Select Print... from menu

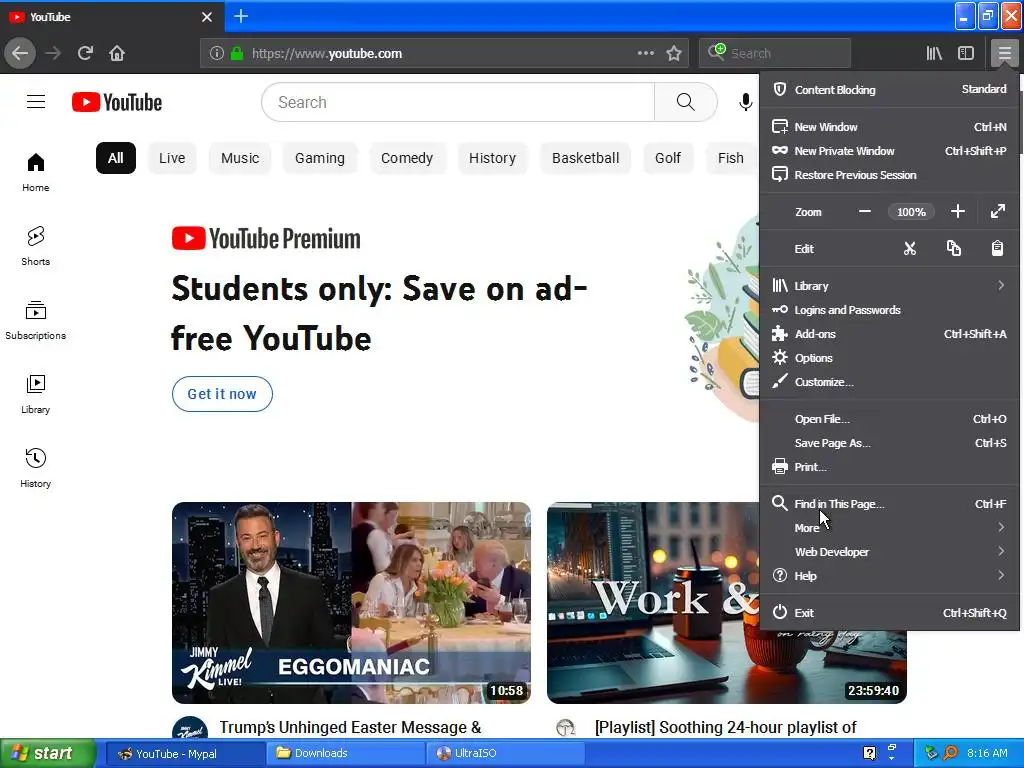tap(889, 467)
